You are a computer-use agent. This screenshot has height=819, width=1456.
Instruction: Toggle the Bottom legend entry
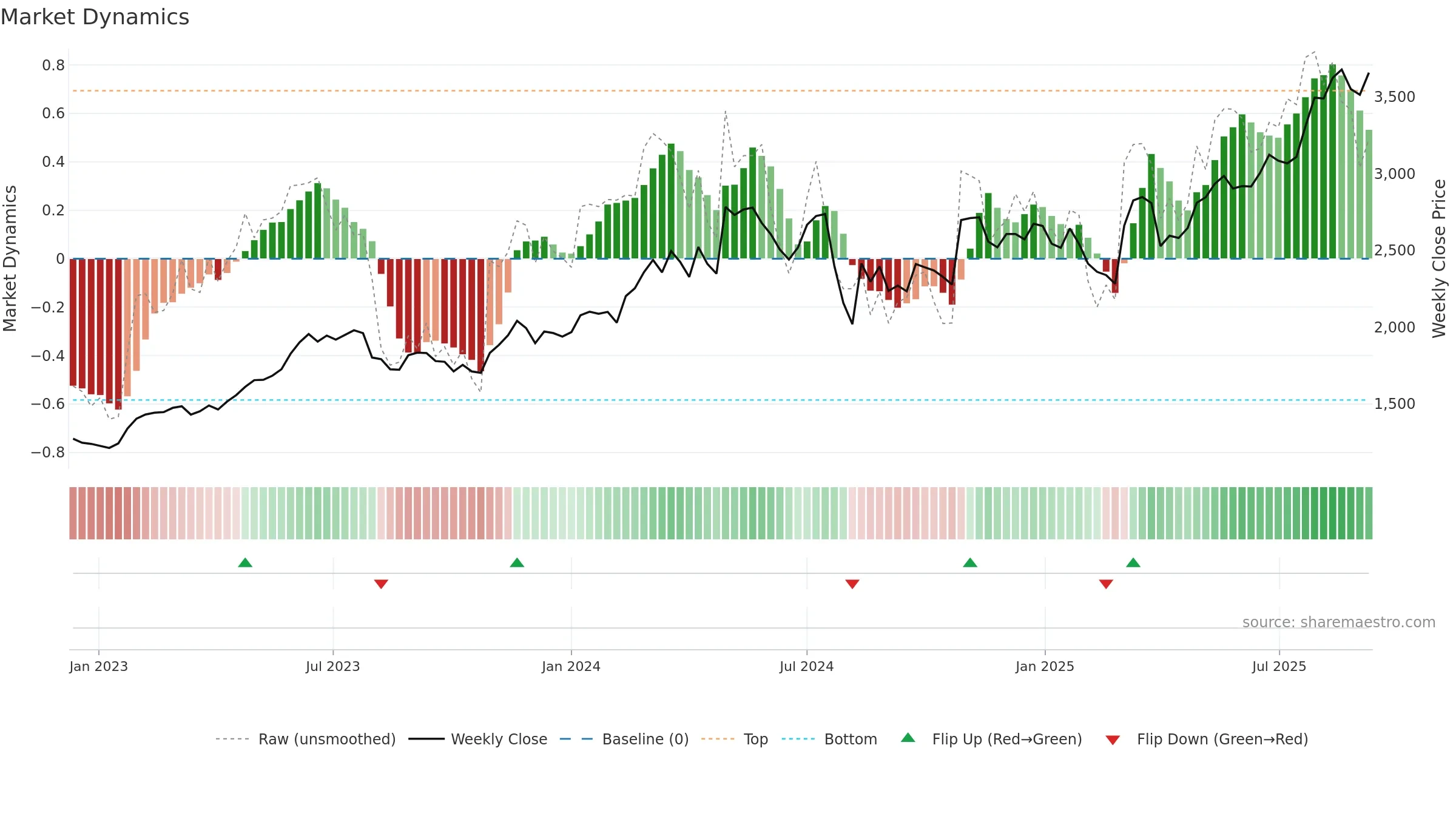829,739
